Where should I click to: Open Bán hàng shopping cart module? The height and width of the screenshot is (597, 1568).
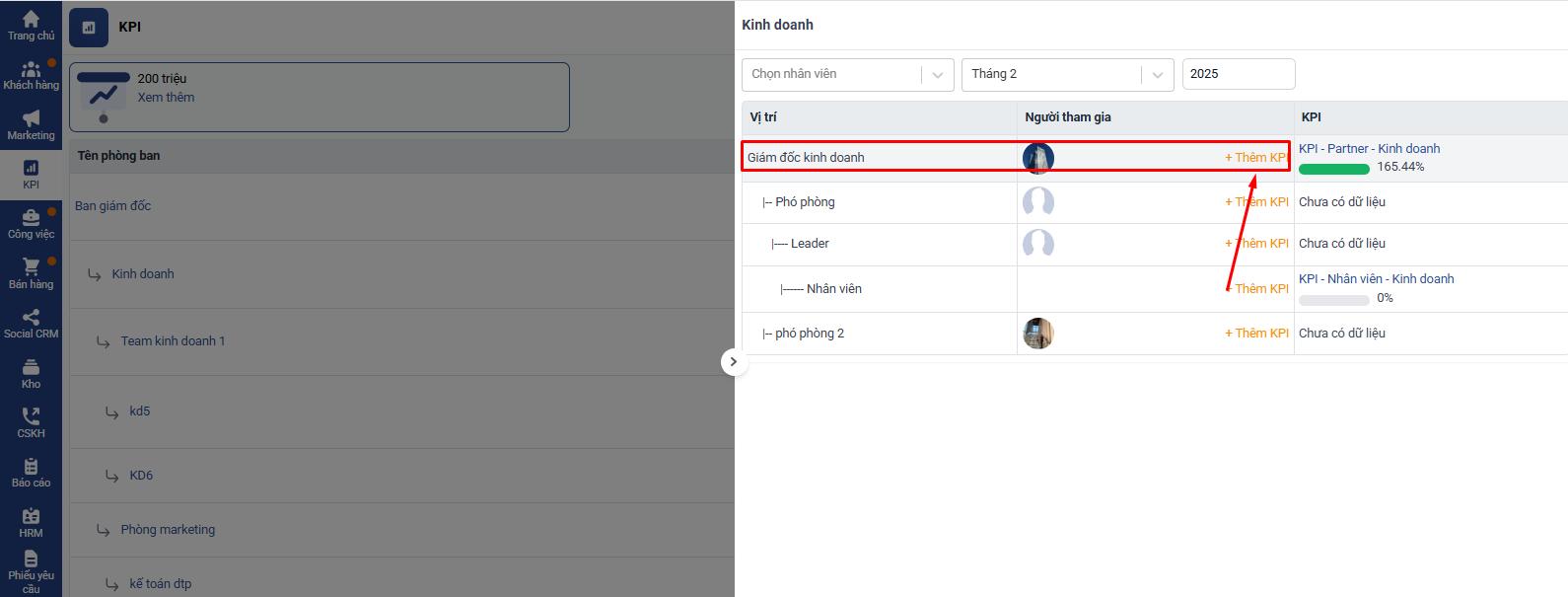pos(31,273)
